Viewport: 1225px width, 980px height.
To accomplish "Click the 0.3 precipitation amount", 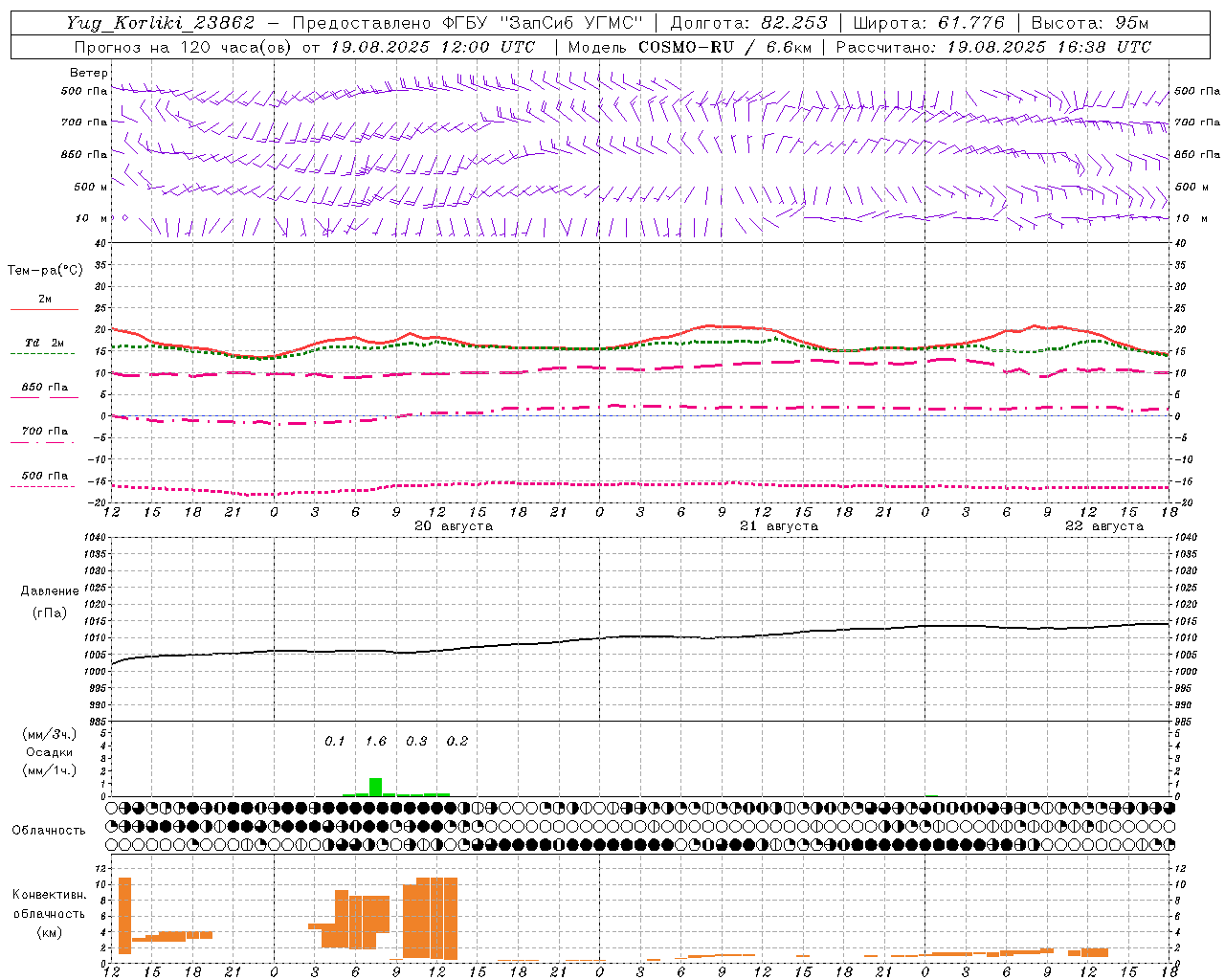I will (416, 742).
